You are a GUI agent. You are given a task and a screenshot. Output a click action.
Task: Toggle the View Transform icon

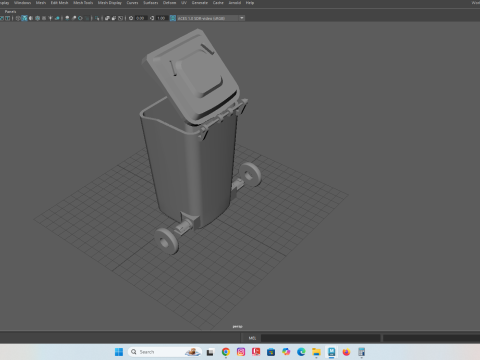coord(173,18)
